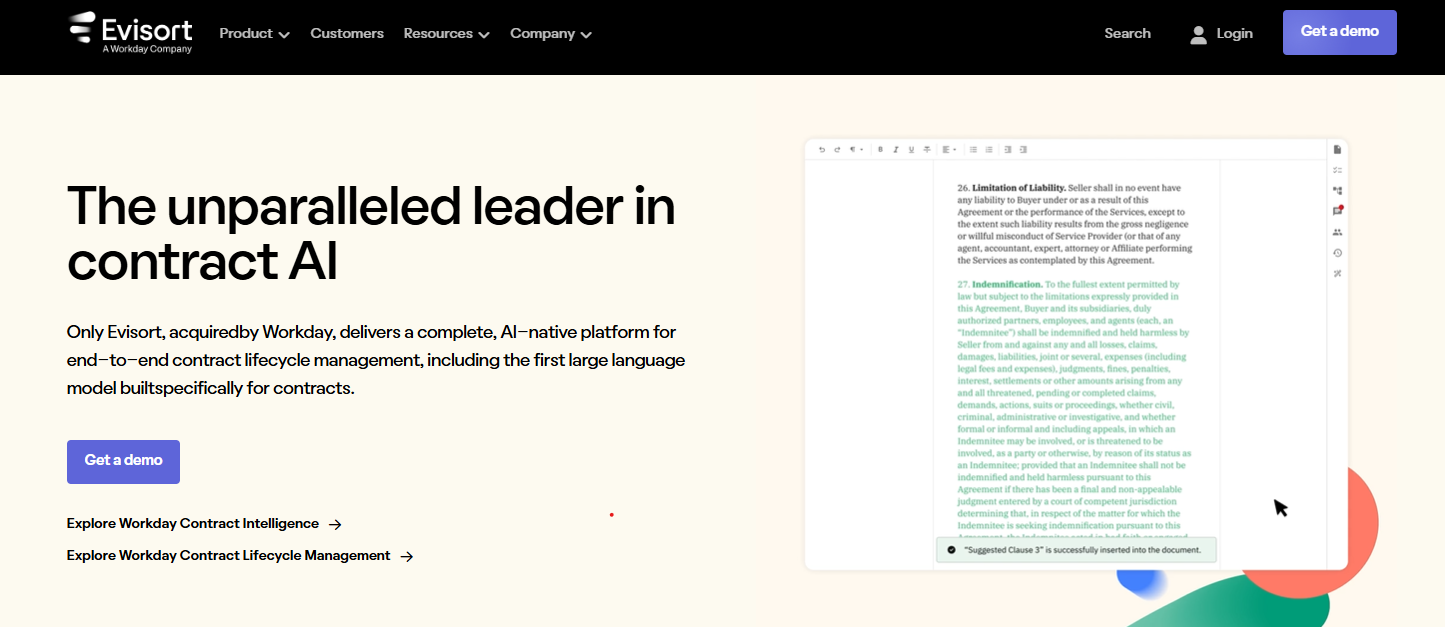Click Get a demo in the black header
Image resolution: width=1445 pixels, height=627 pixels.
[1339, 32]
